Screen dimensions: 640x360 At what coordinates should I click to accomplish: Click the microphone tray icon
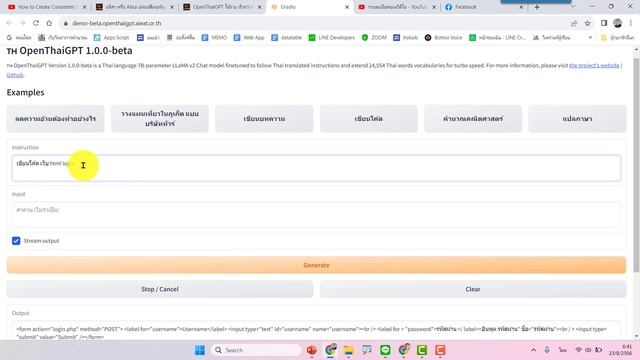pos(547,350)
